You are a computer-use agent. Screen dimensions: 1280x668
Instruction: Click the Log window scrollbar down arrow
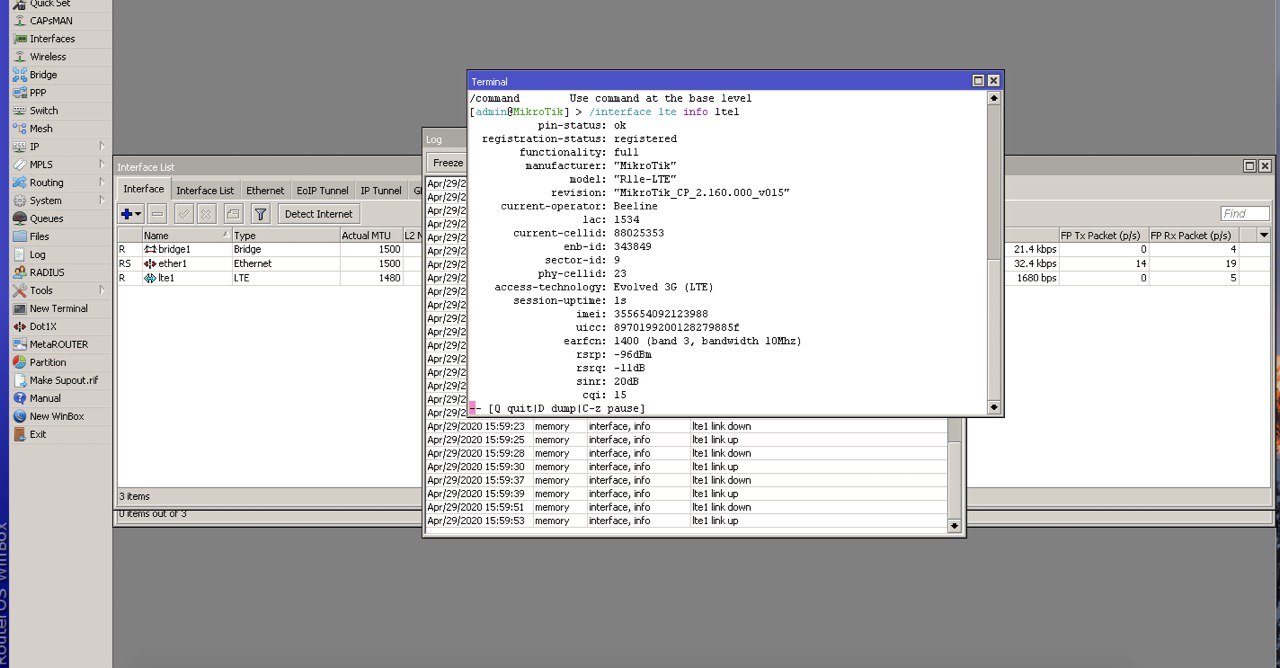(953, 526)
